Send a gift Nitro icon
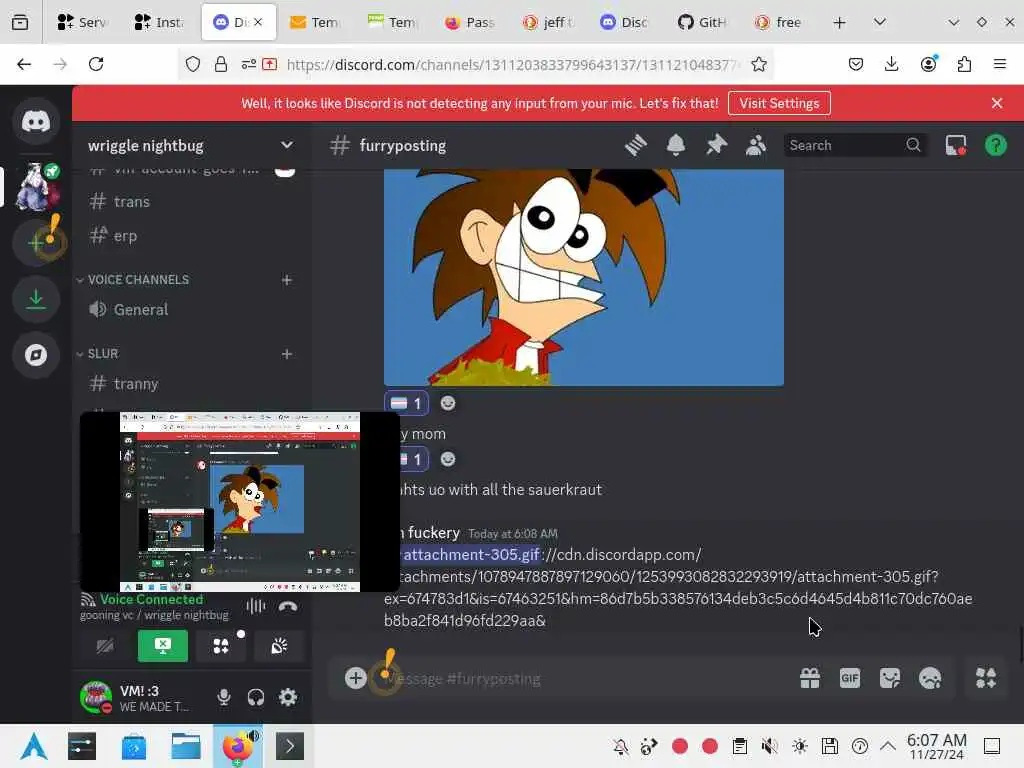The height and width of the screenshot is (768, 1024). coord(810,678)
